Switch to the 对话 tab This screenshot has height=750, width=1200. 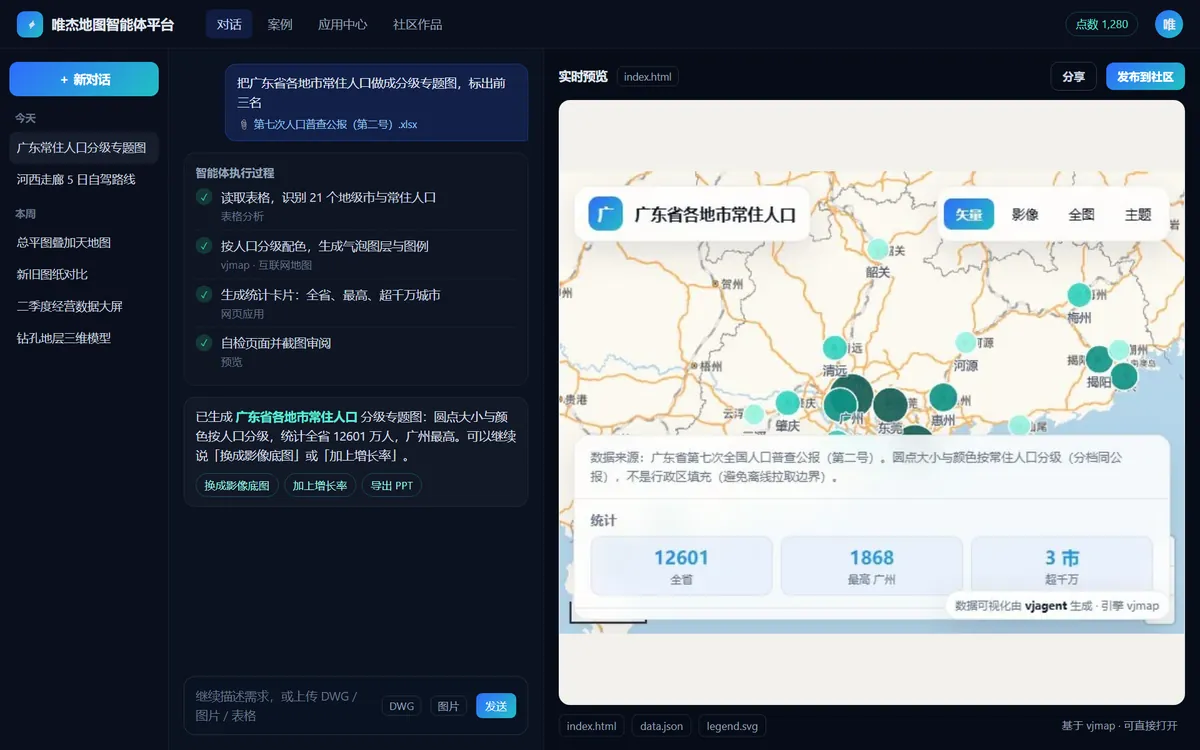[229, 24]
